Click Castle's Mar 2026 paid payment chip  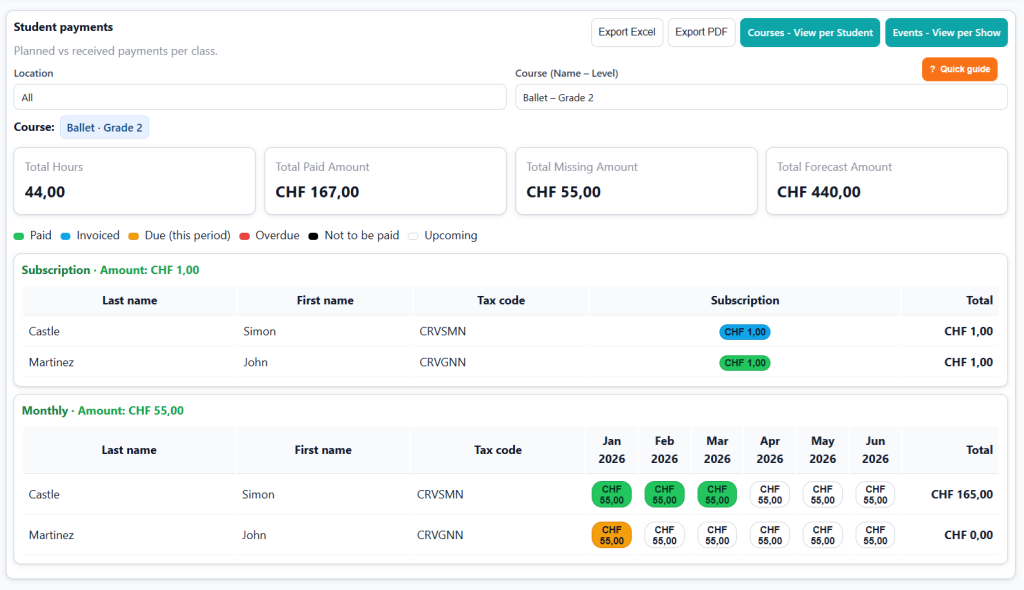(x=716, y=494)
